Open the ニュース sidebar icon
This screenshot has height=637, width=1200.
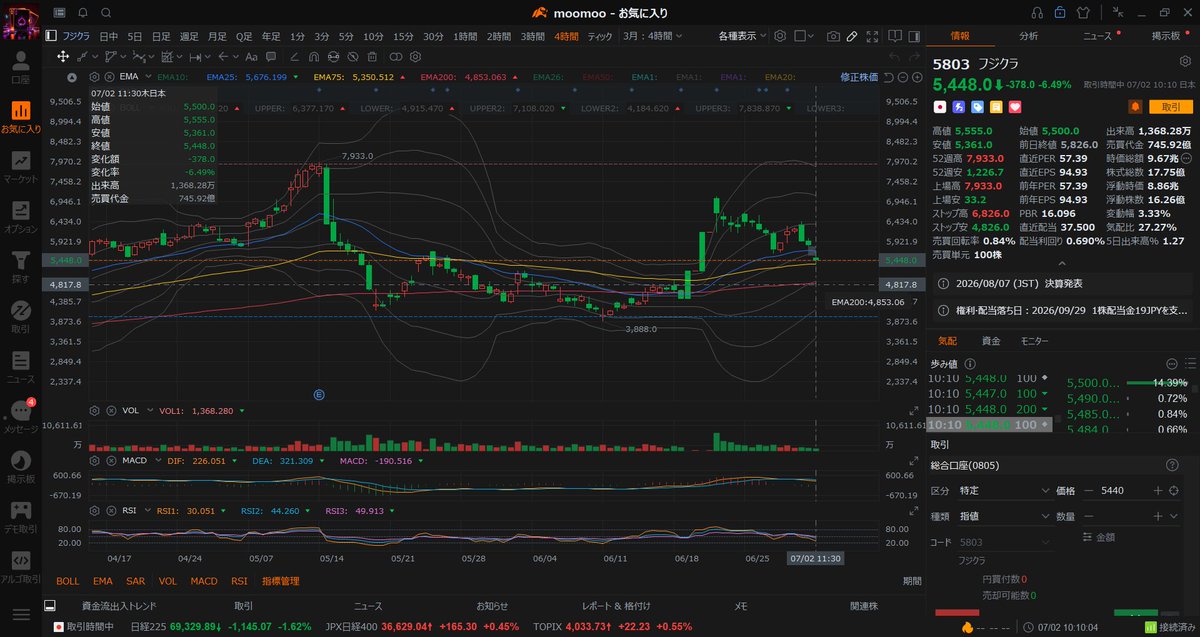coord(20,366)
